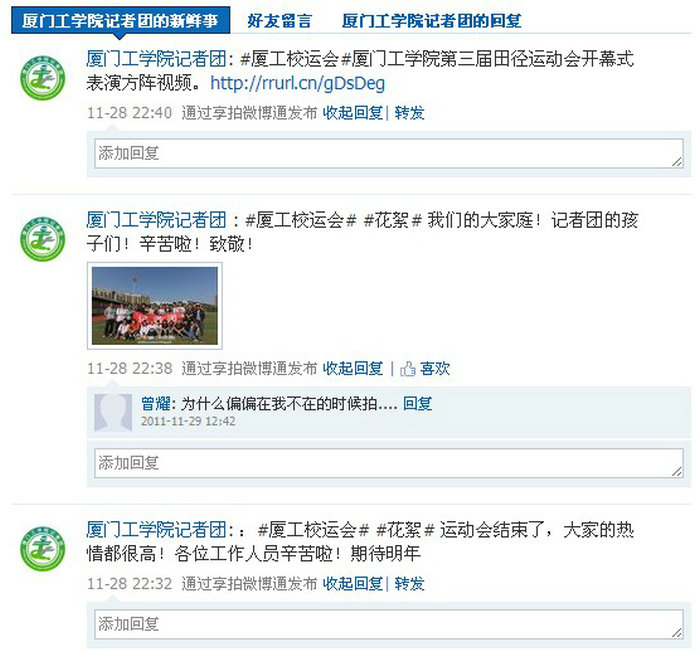The height and width of the screenshot is (657, 700).
Task: Click 转发 on the 22:40 post
Action: point(409,113)
